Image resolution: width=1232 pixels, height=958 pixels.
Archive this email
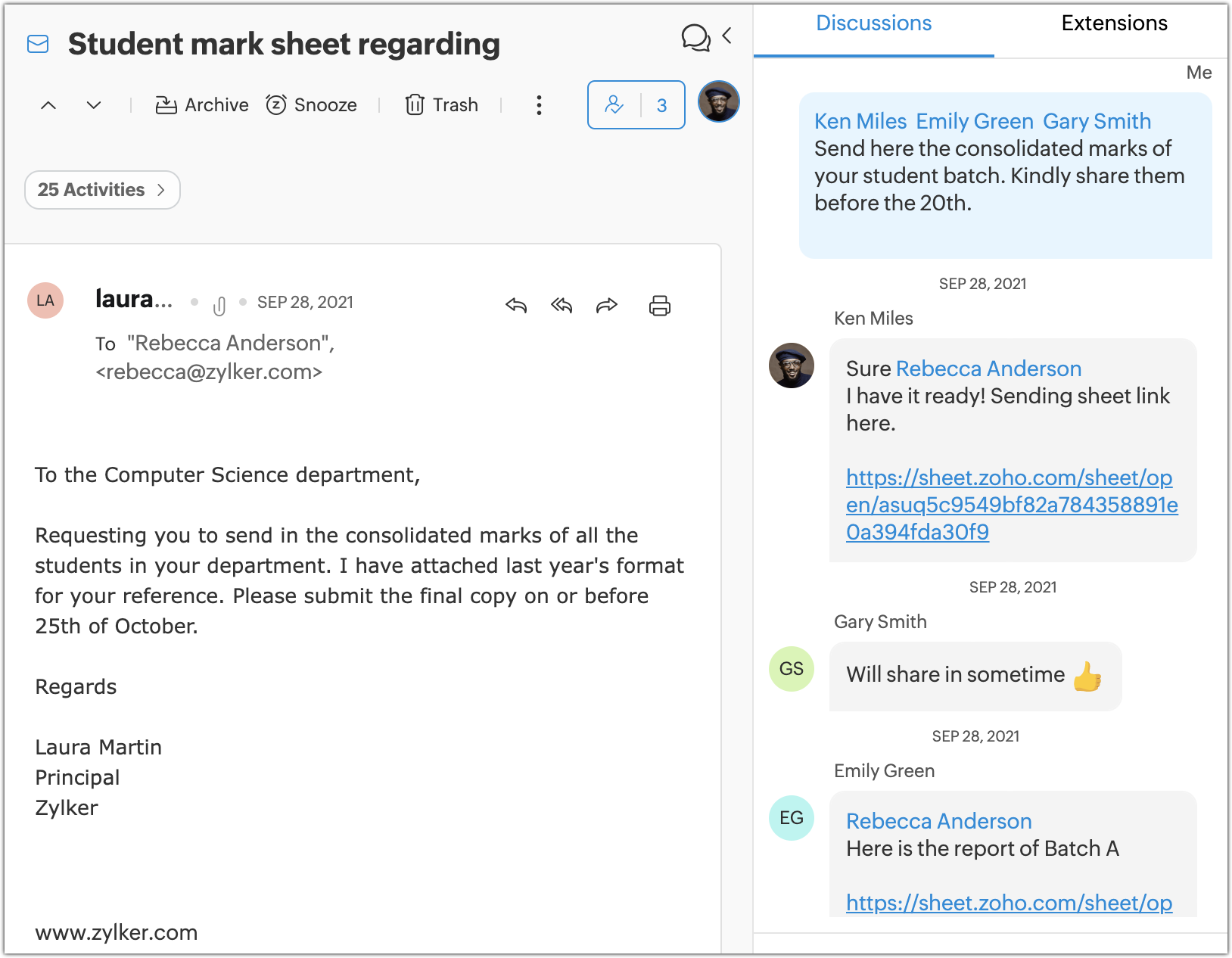tap(202, 105)
